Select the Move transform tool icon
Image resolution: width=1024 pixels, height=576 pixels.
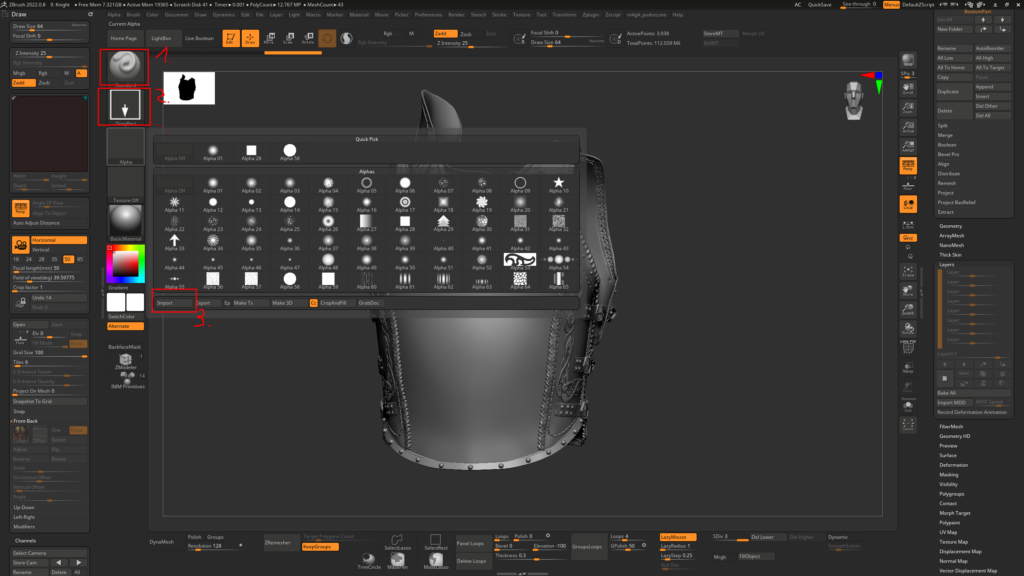tap(269, 39)
